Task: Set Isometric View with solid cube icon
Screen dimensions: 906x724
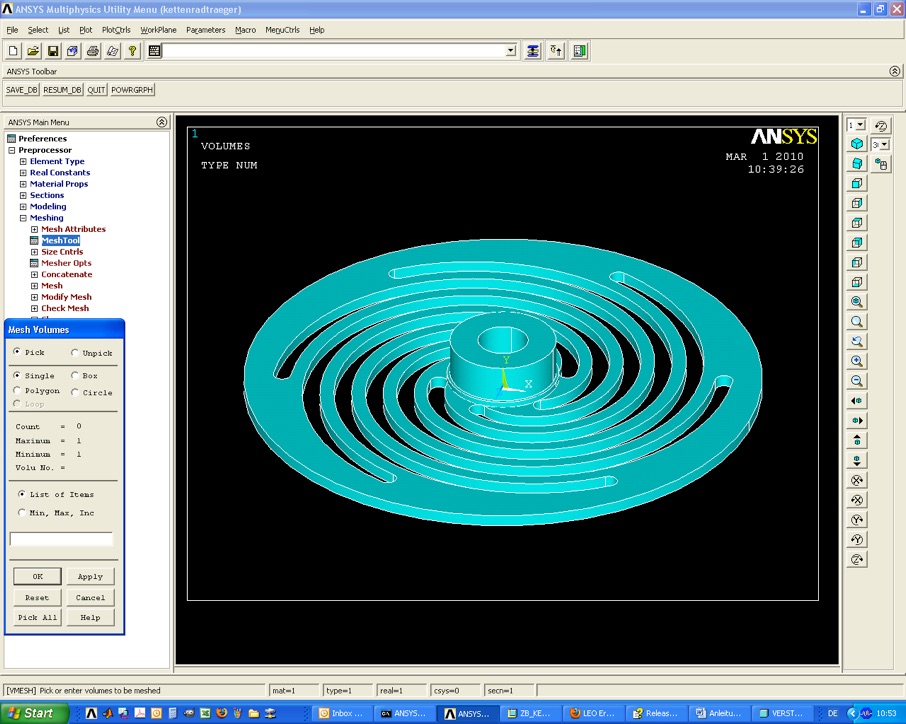Action: pos(857,144)
